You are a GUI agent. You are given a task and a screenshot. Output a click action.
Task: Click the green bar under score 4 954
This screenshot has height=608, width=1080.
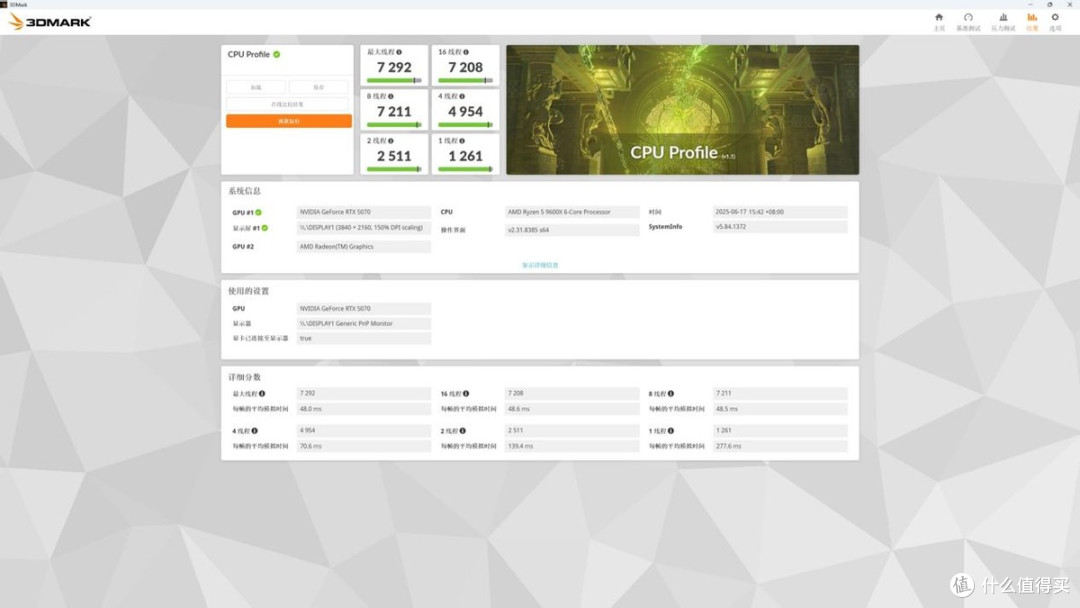click(466, 125)
